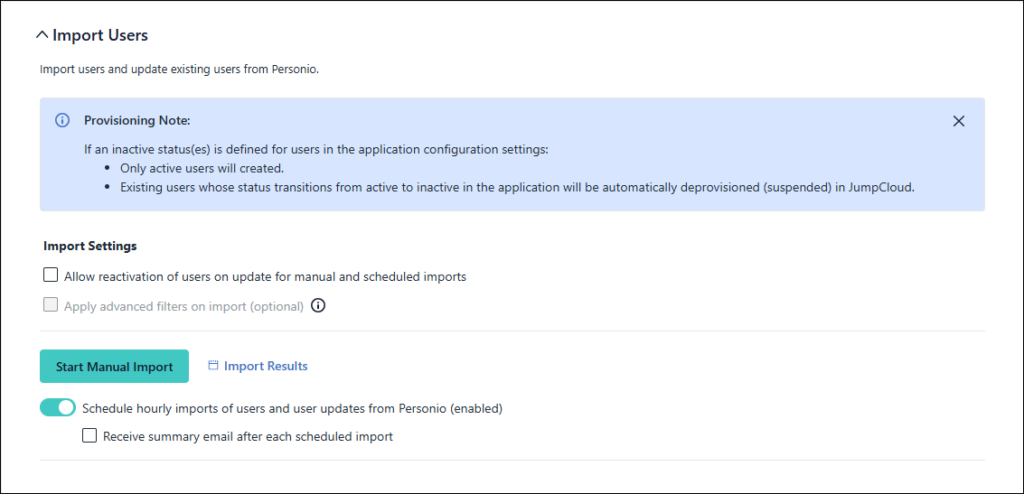Click the Import Settings heading
Viewport: 1024px width, 494px height.
90,245
